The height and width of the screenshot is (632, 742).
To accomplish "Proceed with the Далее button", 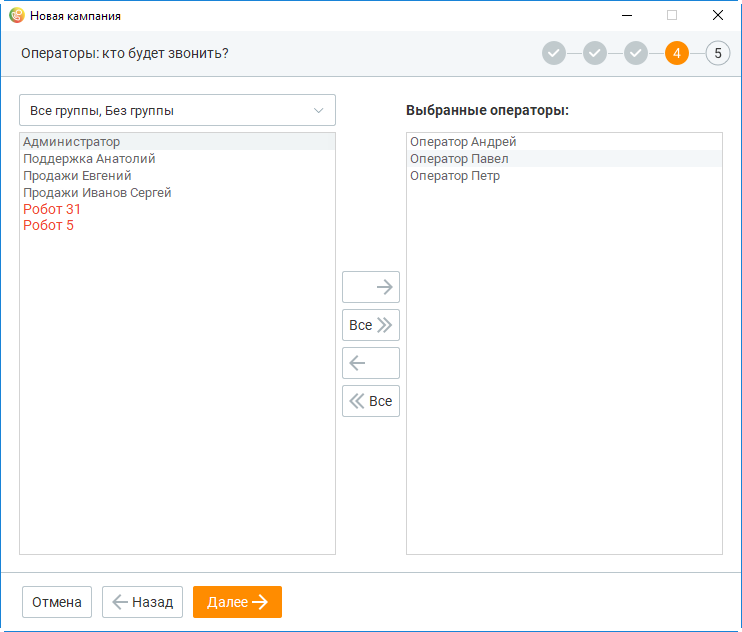I will coord(238,602).
